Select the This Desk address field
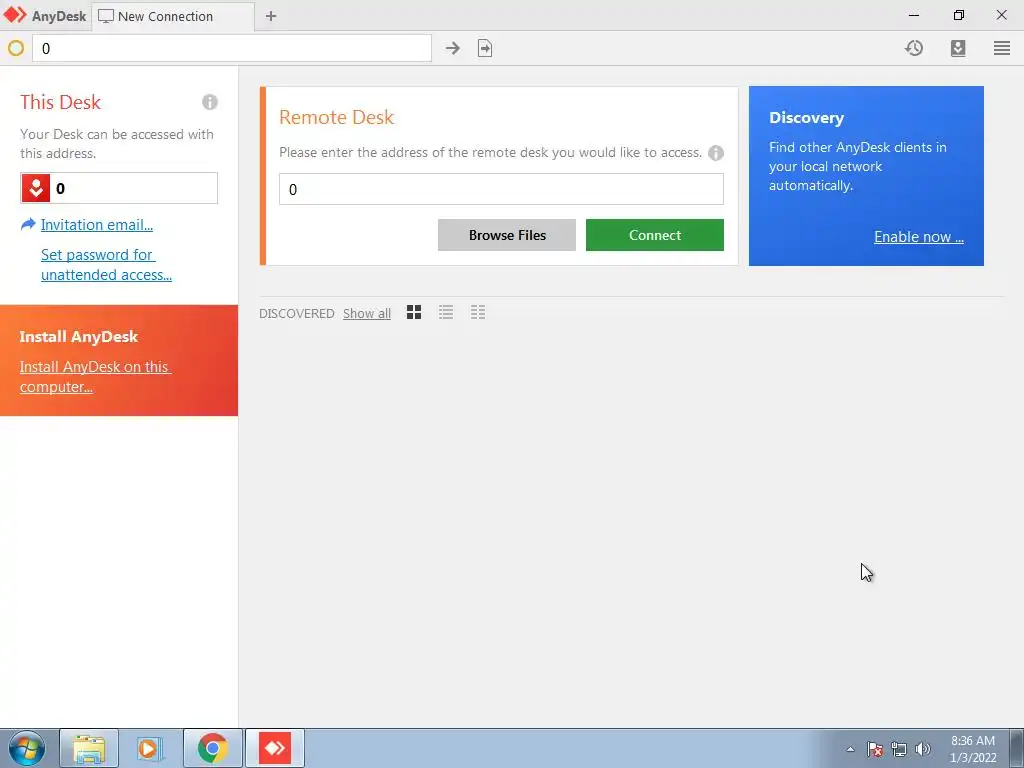The image size is (1024, 768). tap(119, 189)
